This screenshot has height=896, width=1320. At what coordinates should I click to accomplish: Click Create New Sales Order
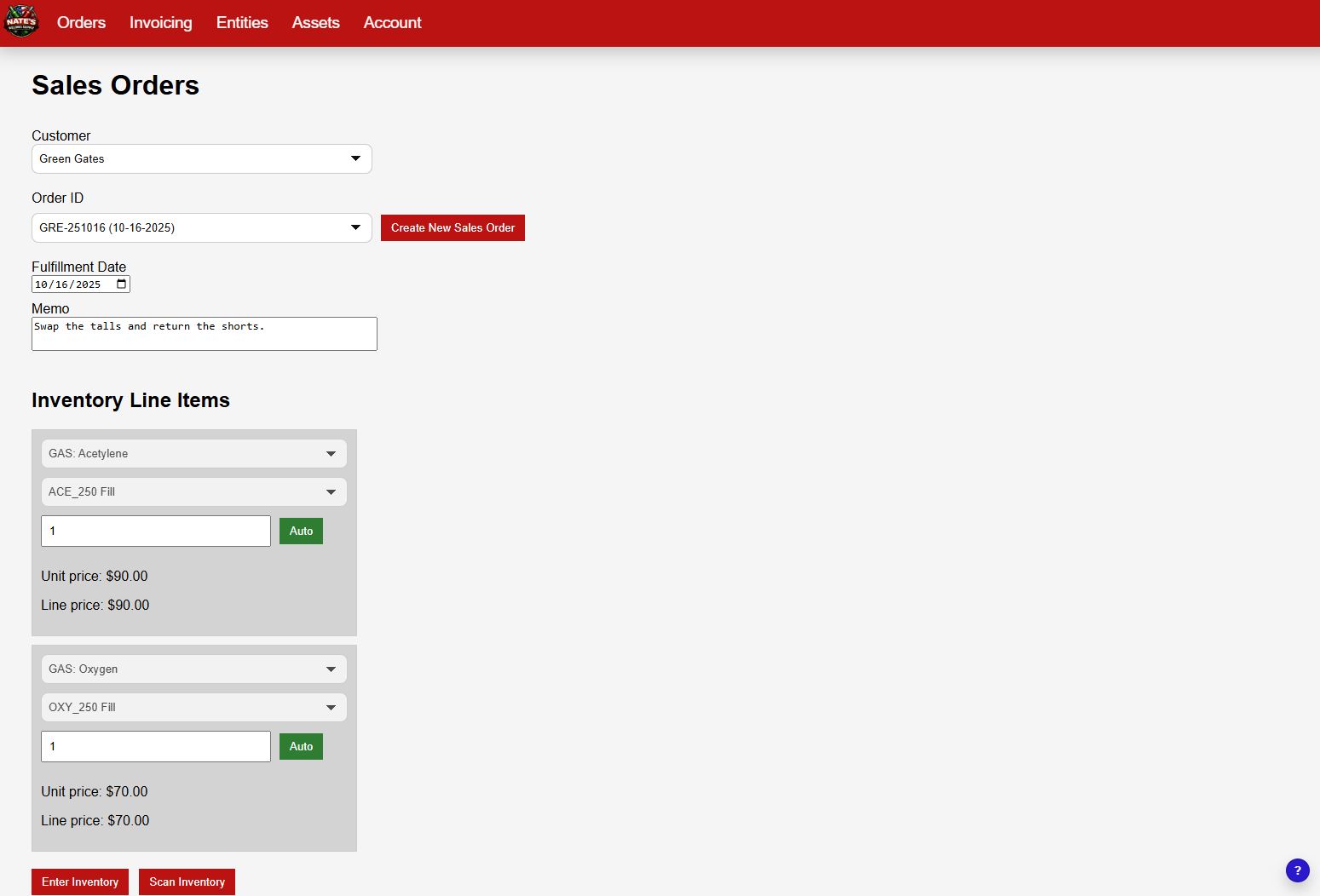pyautogui.click(x=452, y=227)
